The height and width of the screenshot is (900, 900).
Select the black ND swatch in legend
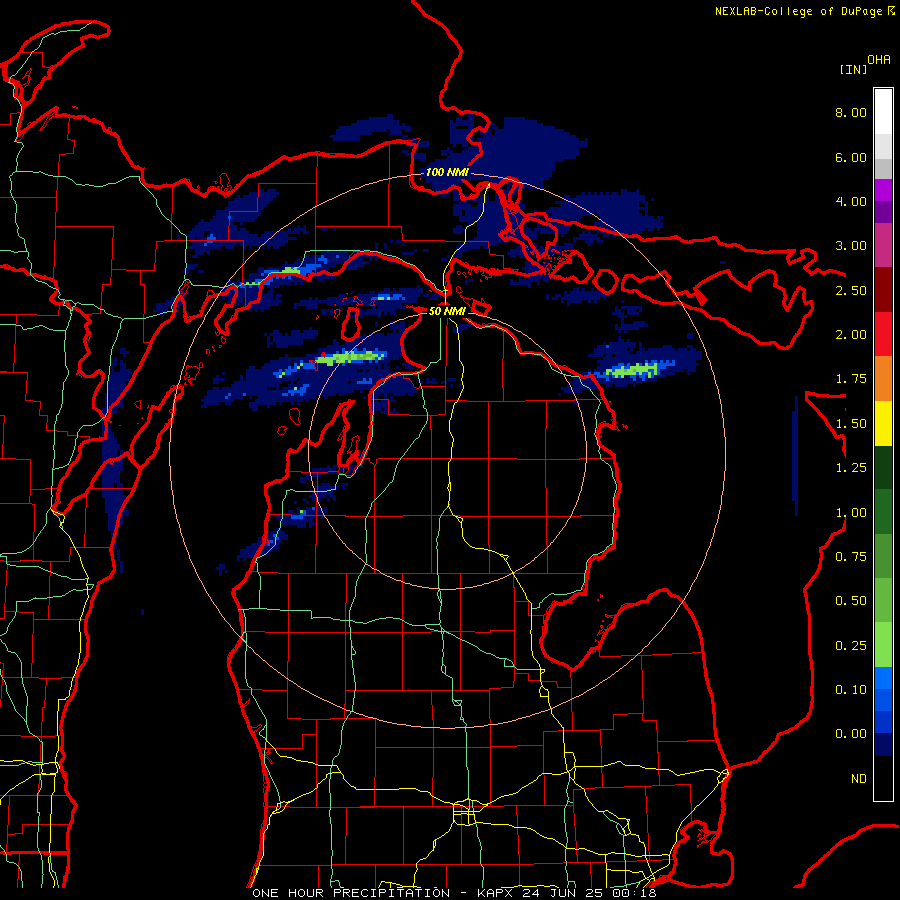point(883,778)
